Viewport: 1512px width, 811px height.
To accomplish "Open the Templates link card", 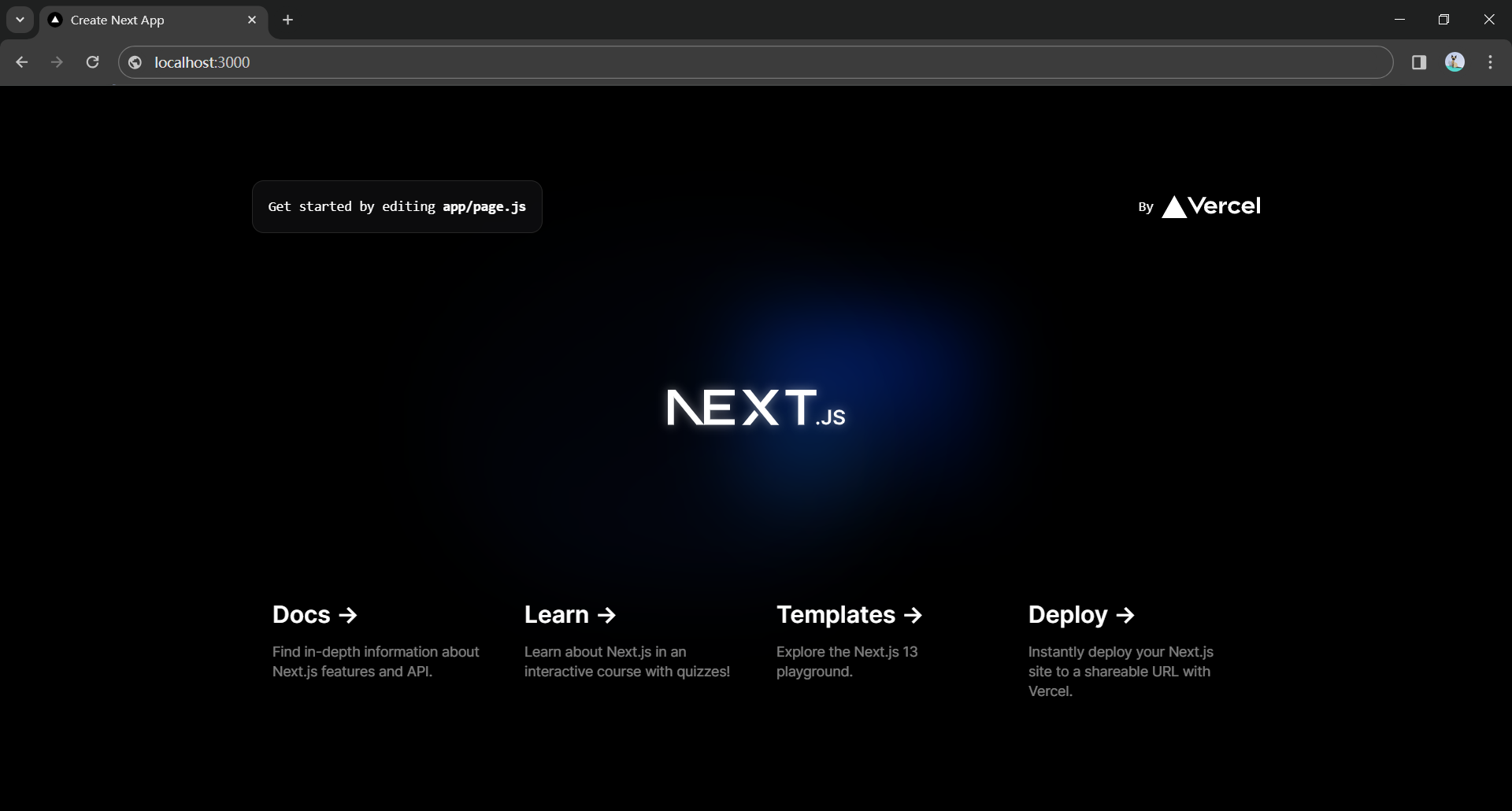I will pyautogui.click(x=882, y=642).
